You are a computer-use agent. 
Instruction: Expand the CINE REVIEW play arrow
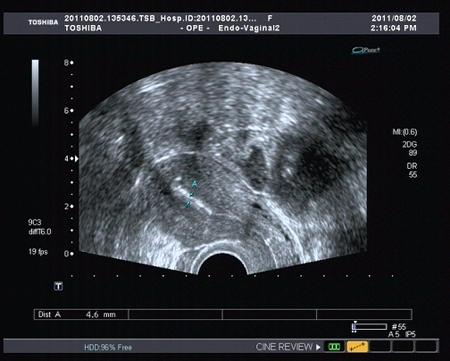(x=318, y=347)
